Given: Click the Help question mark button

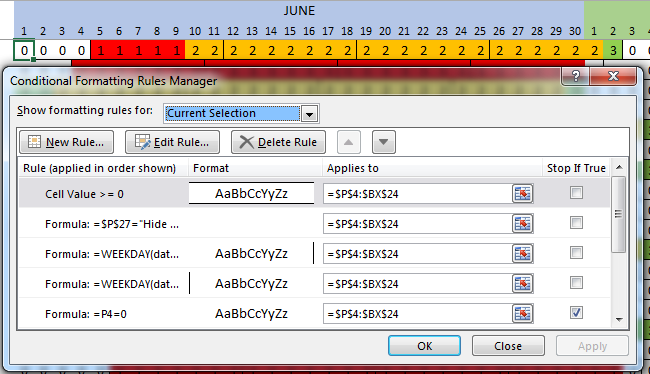Looking at the screenshot, I should point(575,76).
